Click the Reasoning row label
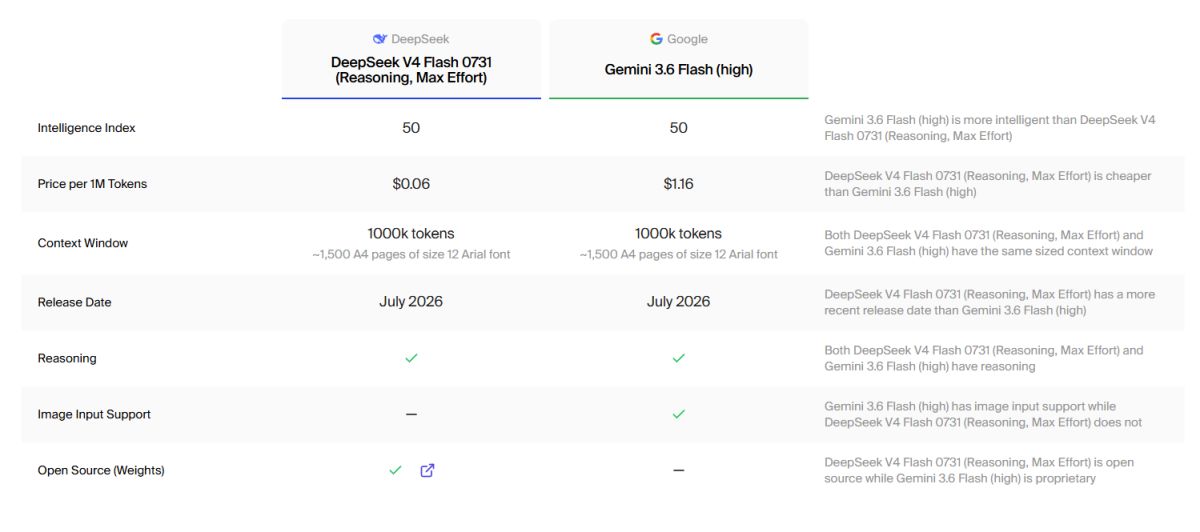 (x=67, y=358)
